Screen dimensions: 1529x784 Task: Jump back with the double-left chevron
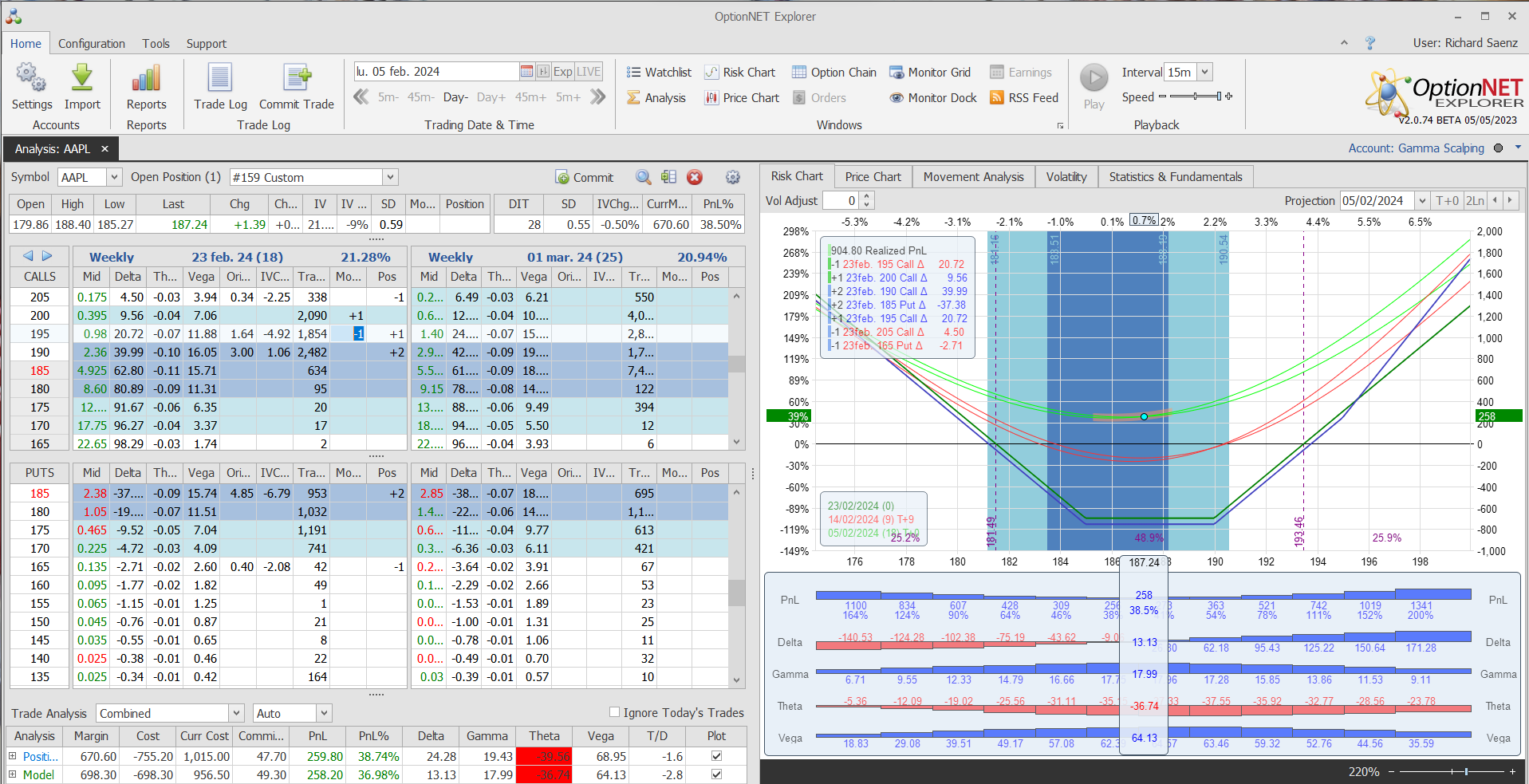coord(361,97)
